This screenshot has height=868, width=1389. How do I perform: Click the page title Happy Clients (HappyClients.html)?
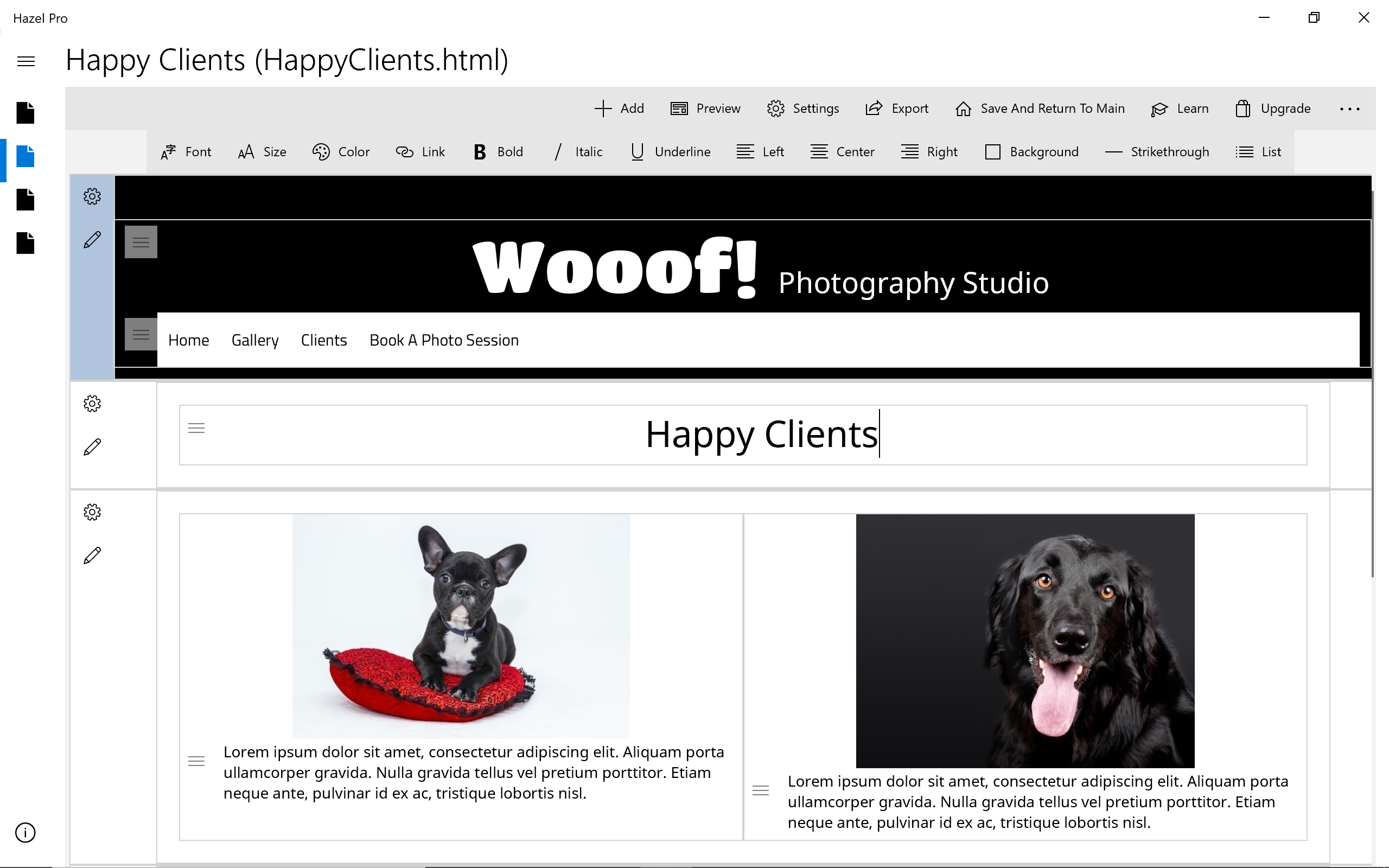(x=287, y=60)
